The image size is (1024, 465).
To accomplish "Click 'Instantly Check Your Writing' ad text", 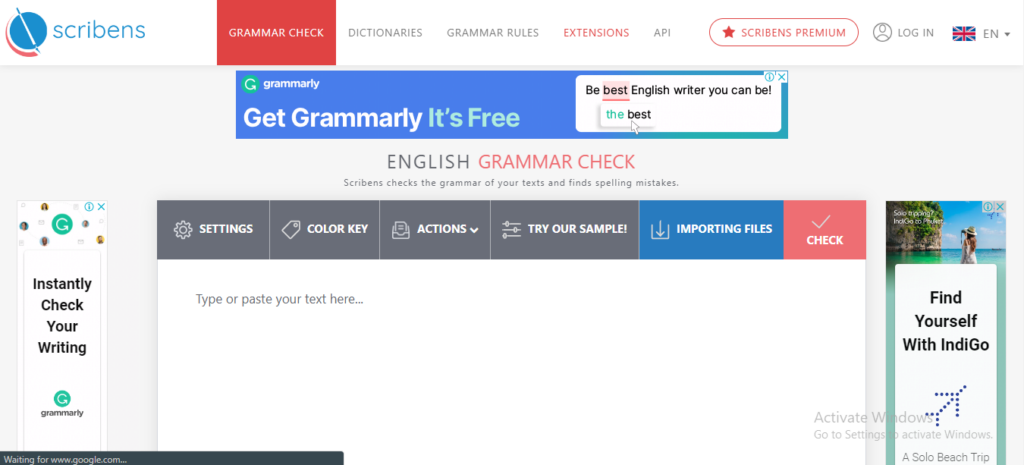I will pos(62,315).
